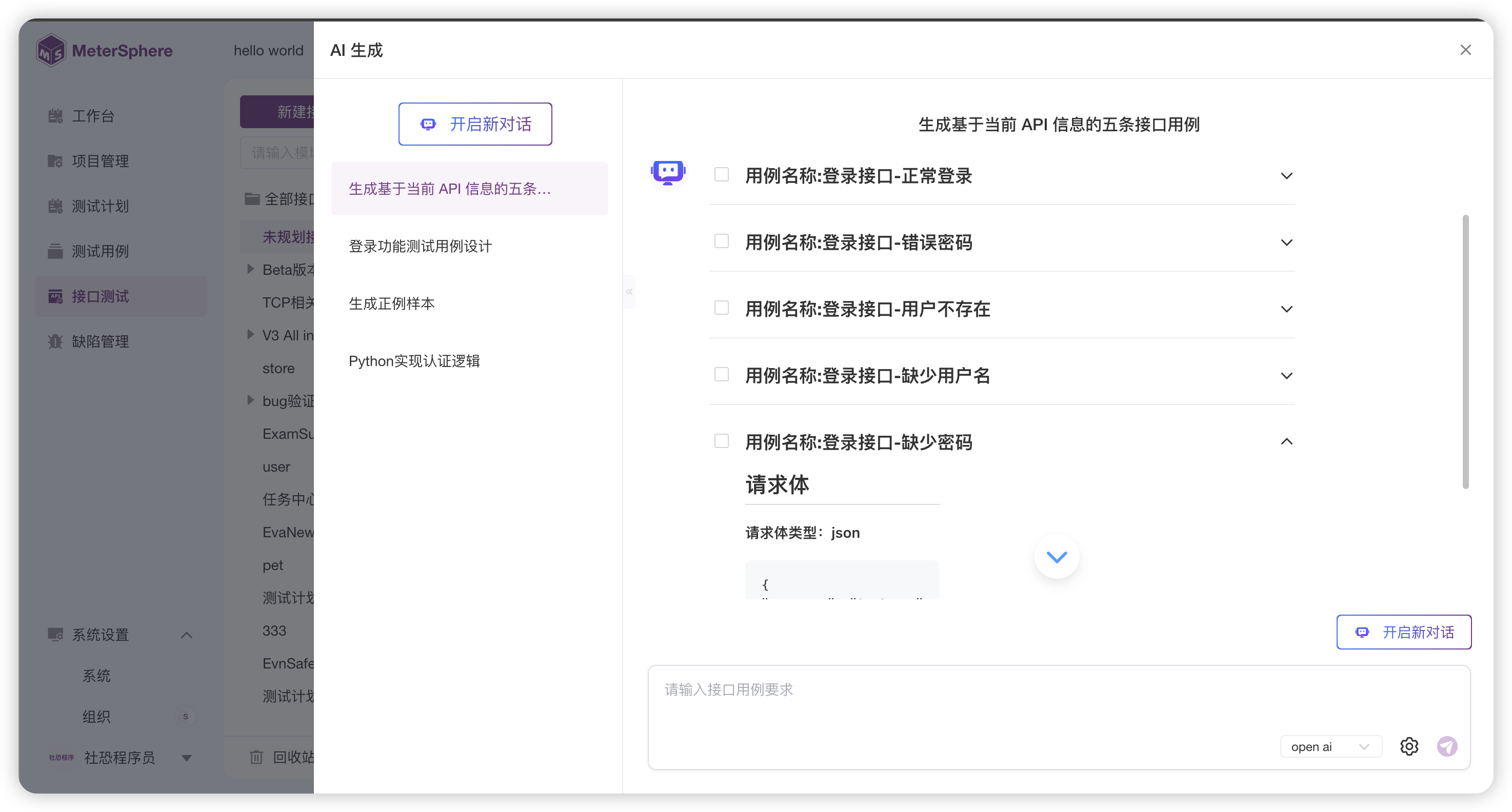
Task: Collapse the 系统设置 menu chevron
Action: pyautogui.click(x=186, y=635)
